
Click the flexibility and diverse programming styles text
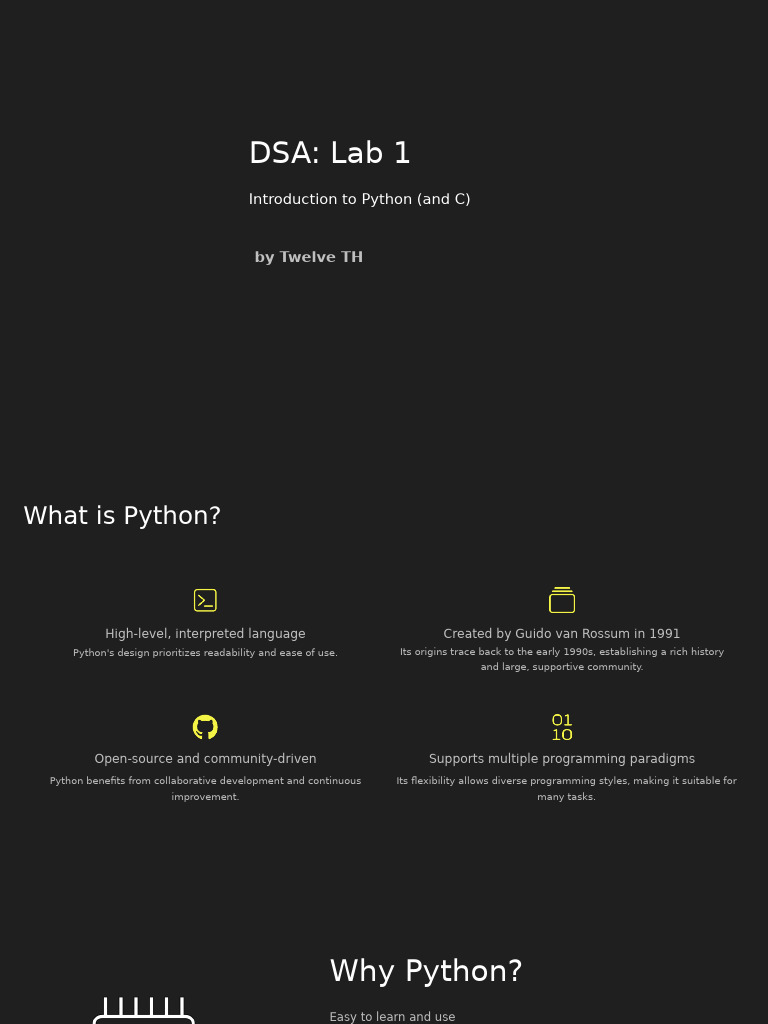click(566, 788)
